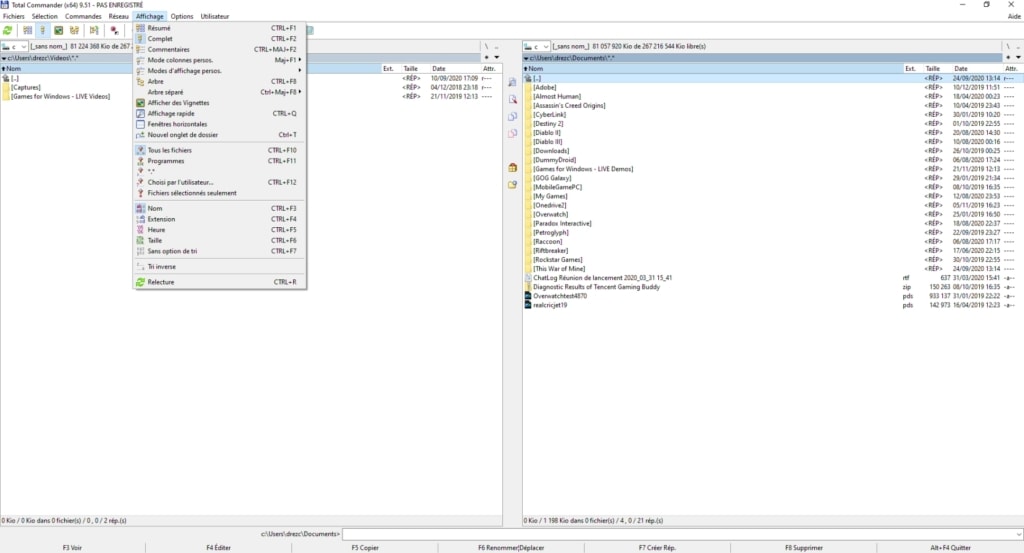Click F7 Créer Rép. button
The image size is (1024, 553).
pos(658,548)
